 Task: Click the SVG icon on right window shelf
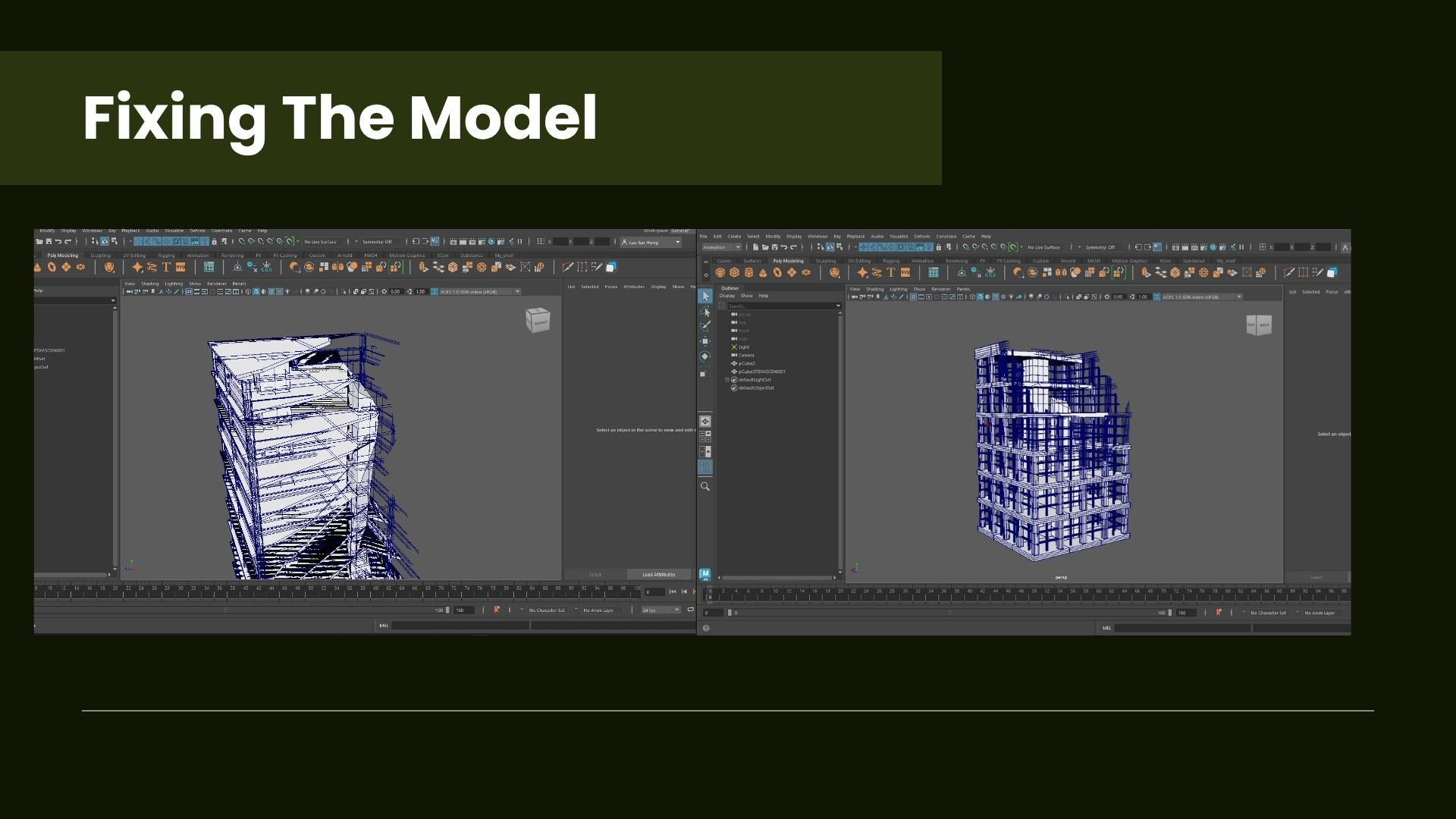(905, 272)
